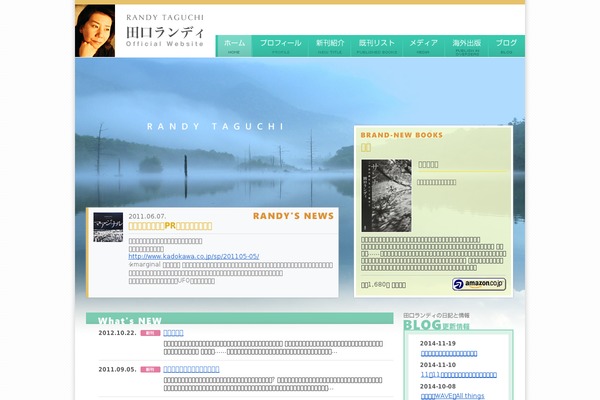The image size is (600, 400).
Task: Click the amazon.co.jp buy button
Action: pos(479,284)
